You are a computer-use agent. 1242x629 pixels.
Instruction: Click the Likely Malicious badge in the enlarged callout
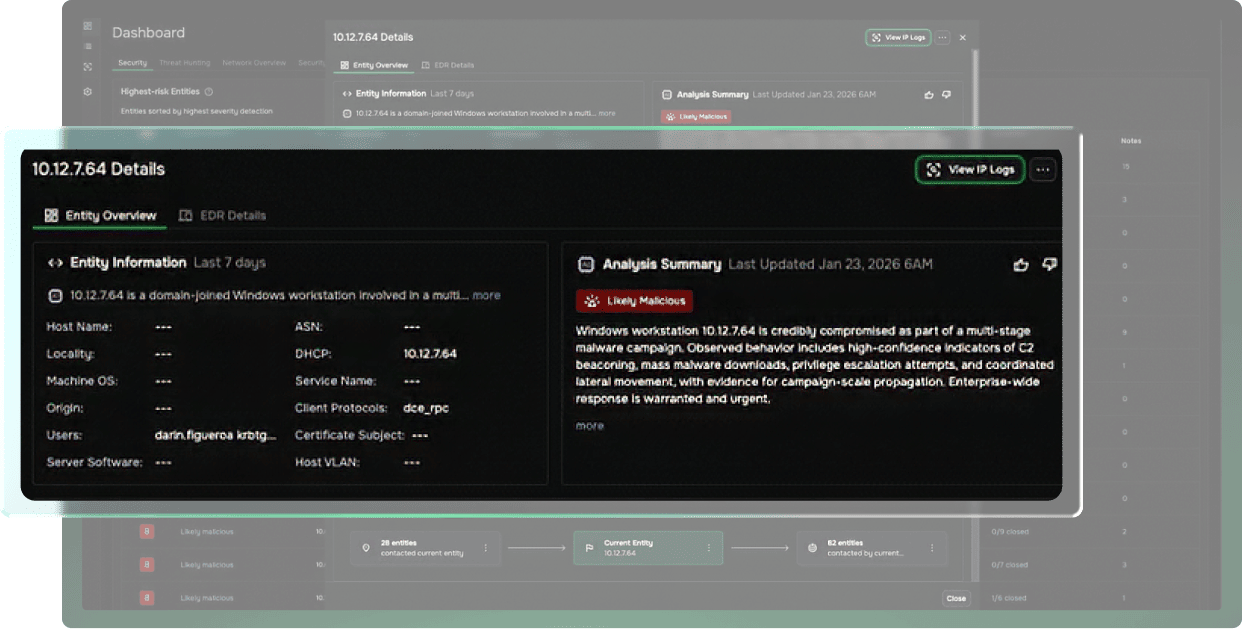pos(634,301)
